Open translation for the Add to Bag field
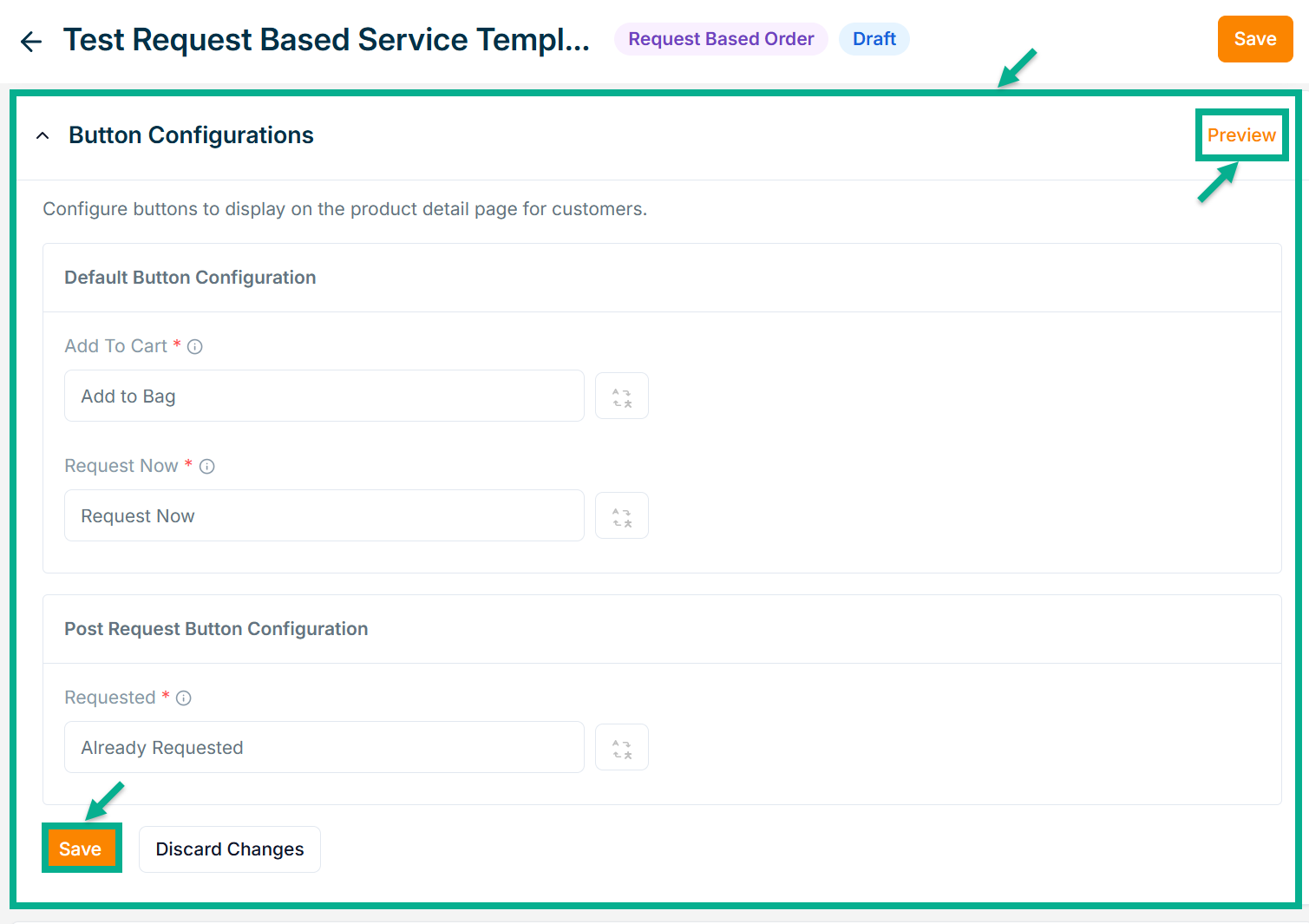This screenshot has width=1309, height=924. (x=621, y=396)
